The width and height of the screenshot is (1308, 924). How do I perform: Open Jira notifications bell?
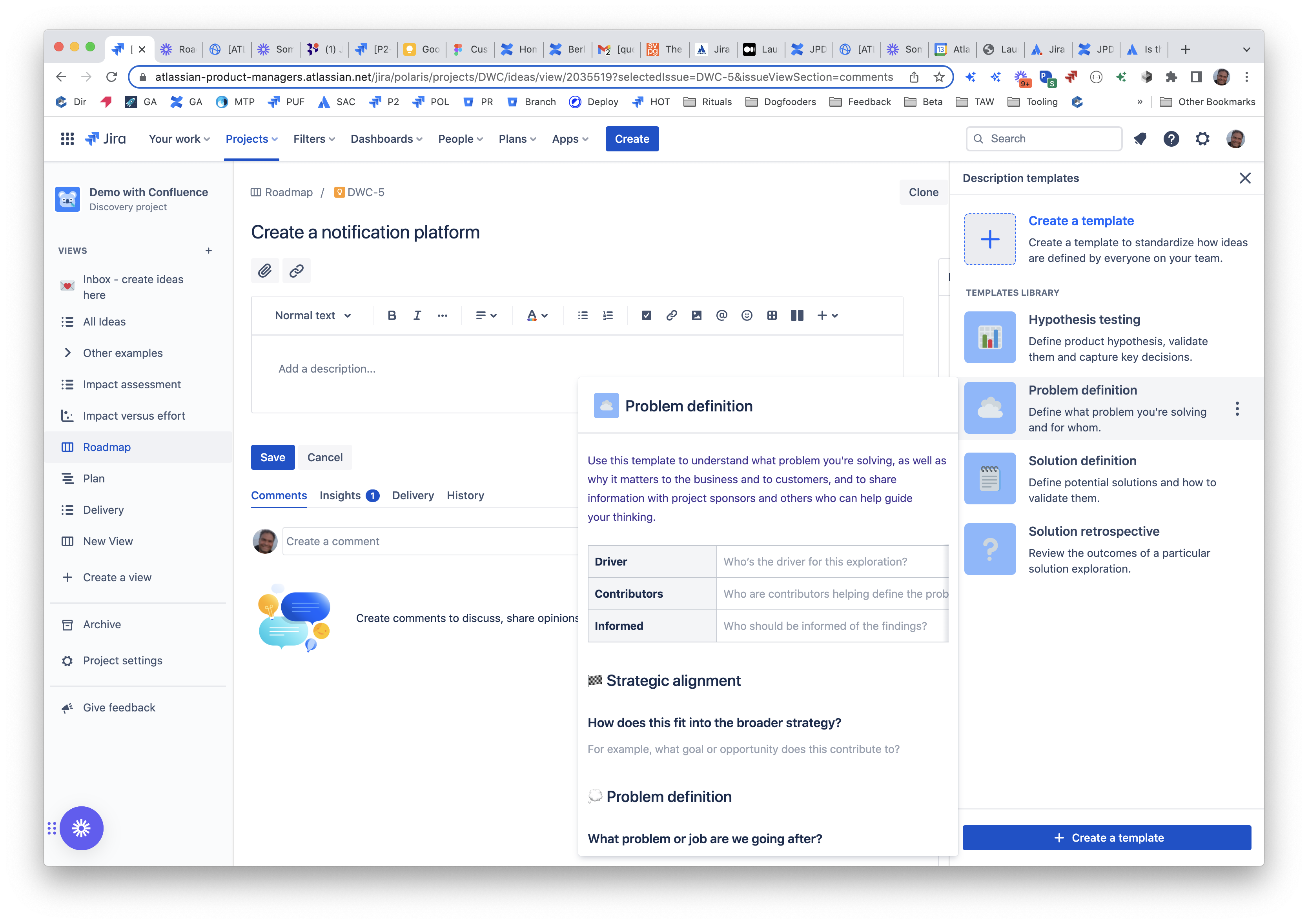pos(1140,139)
